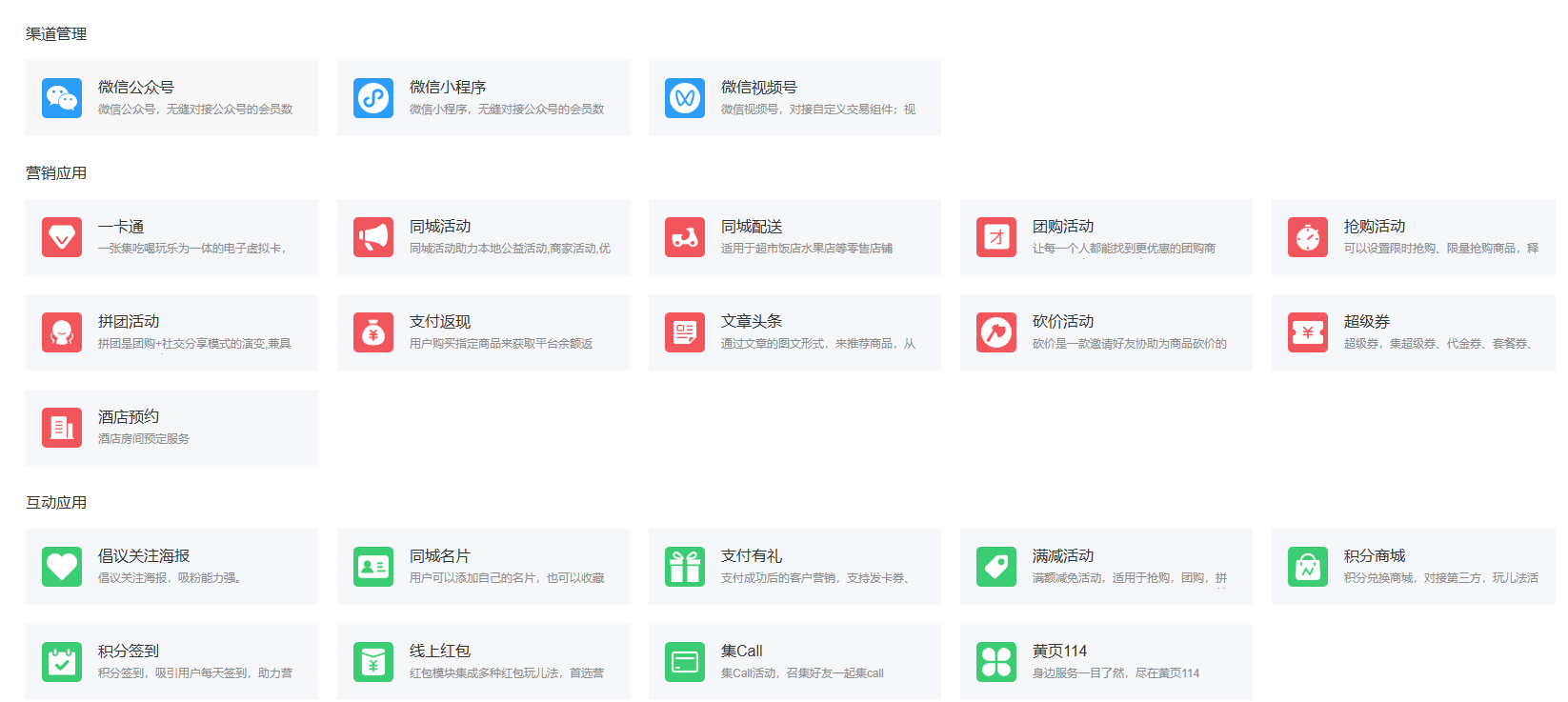Click the 积分签到 calendar check icon
This screenshot has width=1568, height=702.
(62, 662)
